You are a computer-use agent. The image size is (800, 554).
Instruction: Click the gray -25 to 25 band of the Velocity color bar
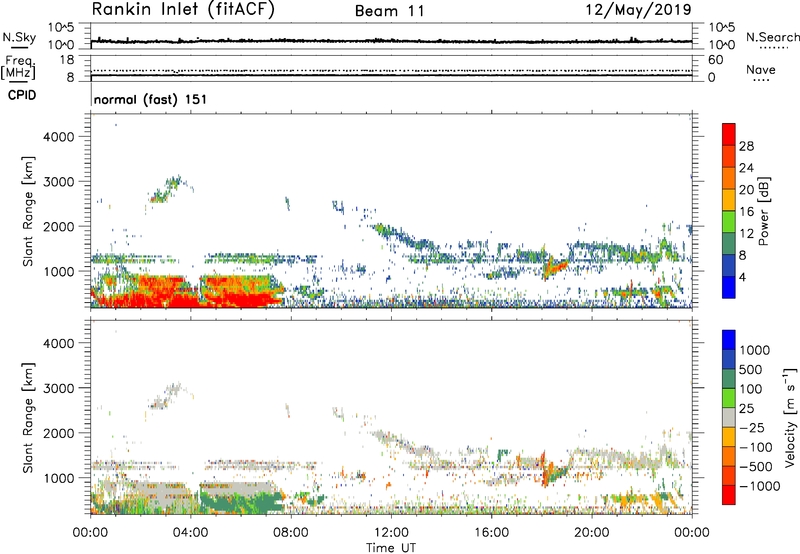[729, 417]
